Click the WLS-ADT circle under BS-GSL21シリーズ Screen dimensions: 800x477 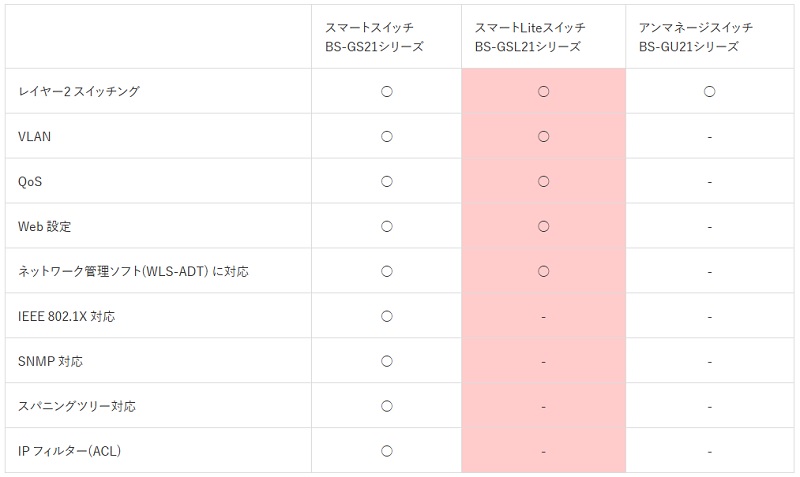click(x=543, y=271)
